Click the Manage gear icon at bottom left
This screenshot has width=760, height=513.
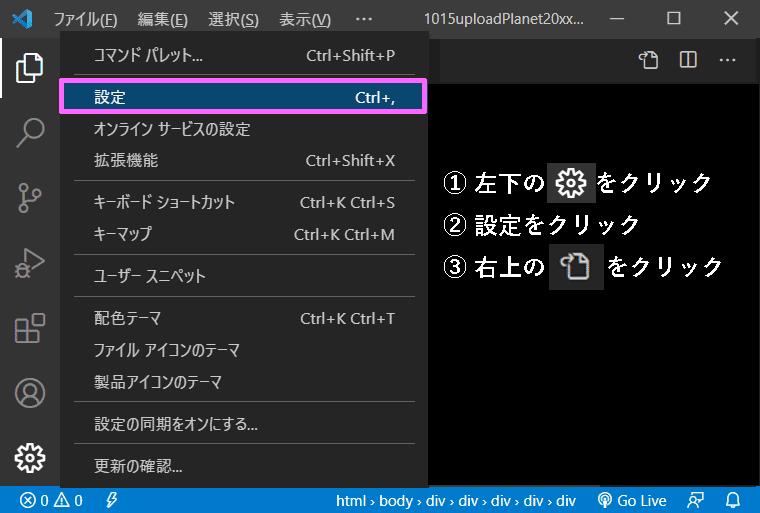pos(30,458)
